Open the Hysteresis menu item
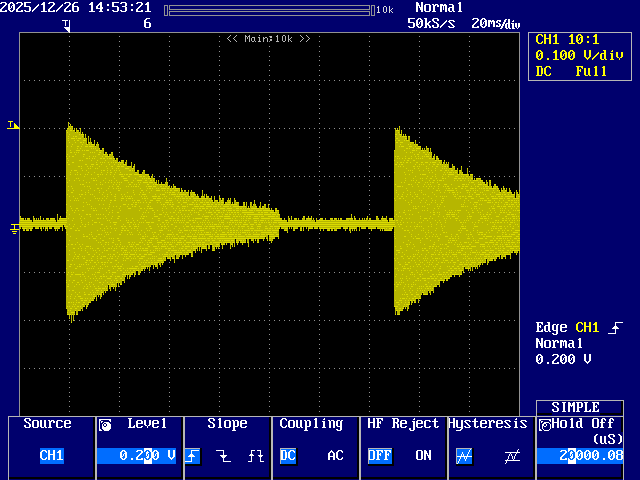Image resolution: width=640 pixels, height=480 pixels. tap(487, 424)
